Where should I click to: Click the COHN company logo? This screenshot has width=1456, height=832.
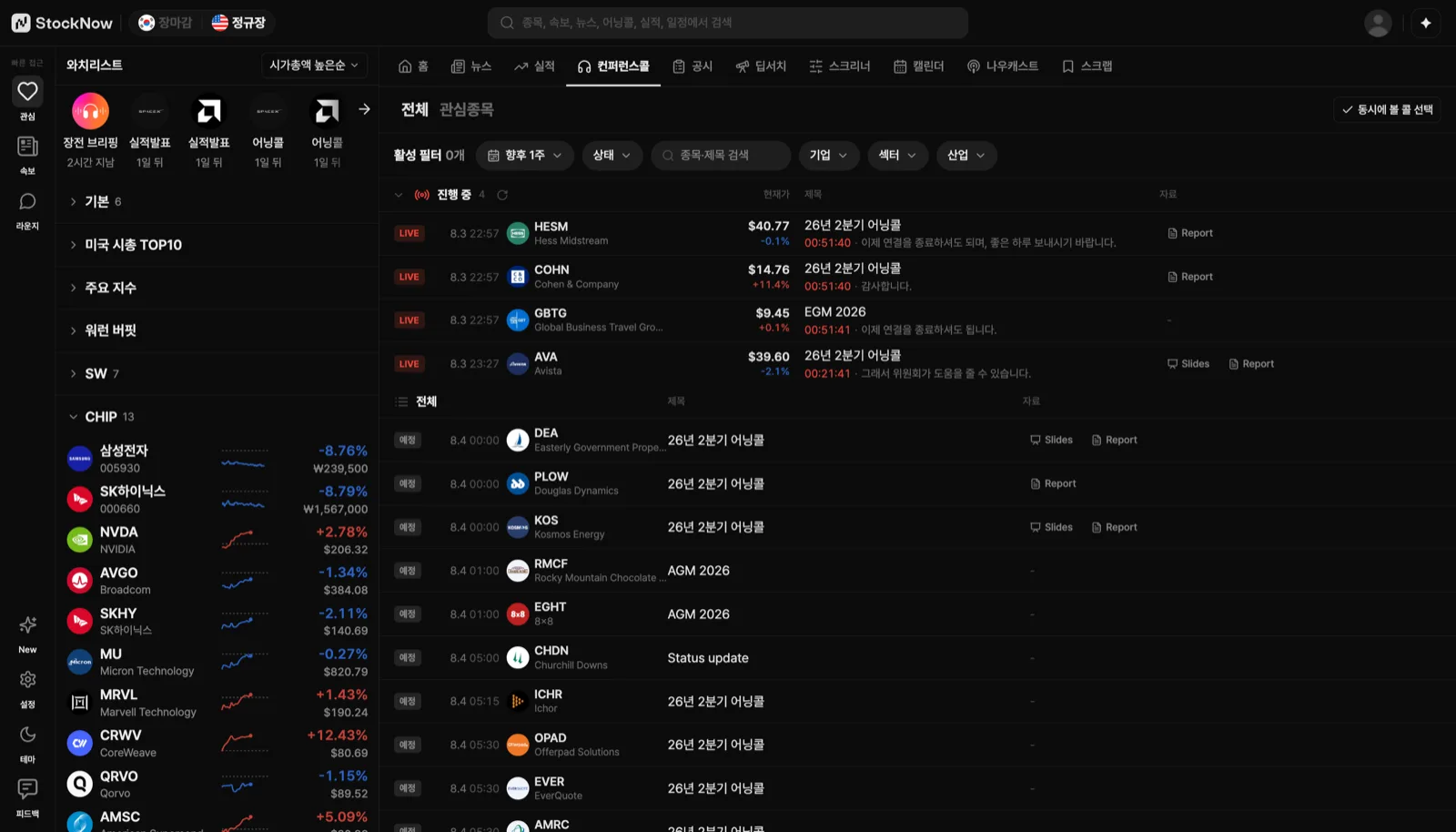pos(518,277)
